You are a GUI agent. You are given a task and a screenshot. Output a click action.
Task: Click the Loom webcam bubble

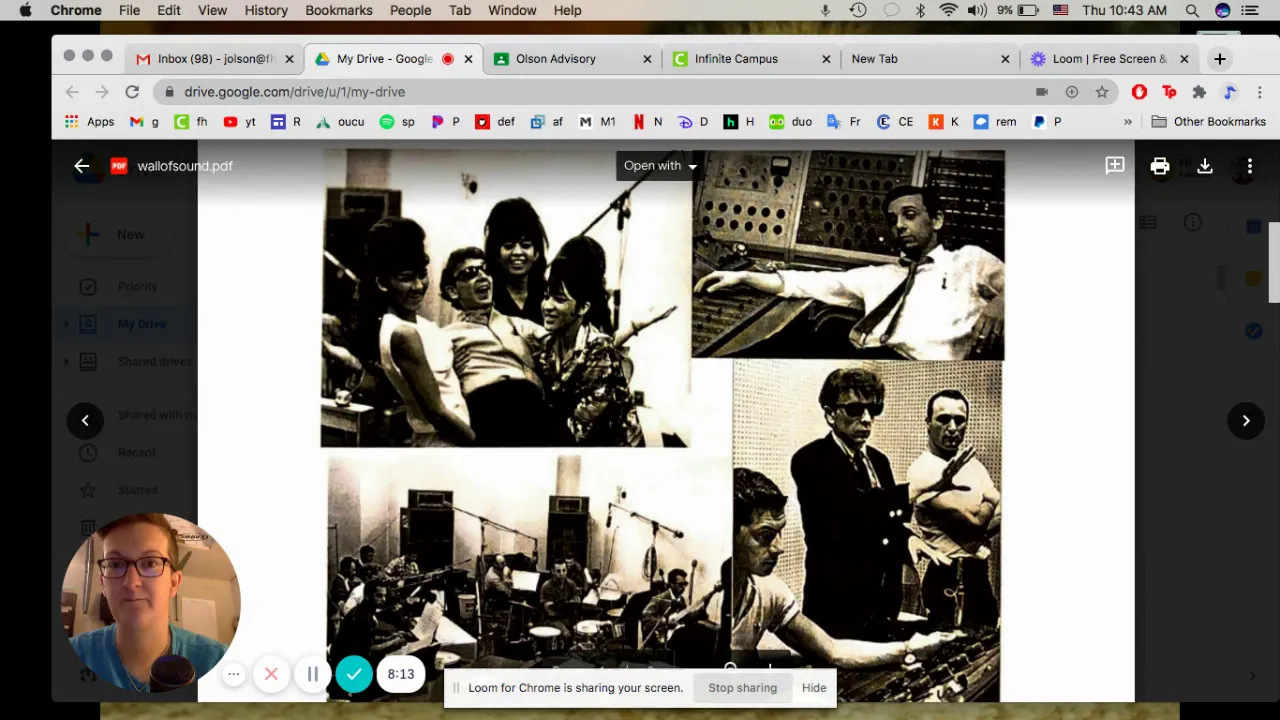(x=150, y=602)
